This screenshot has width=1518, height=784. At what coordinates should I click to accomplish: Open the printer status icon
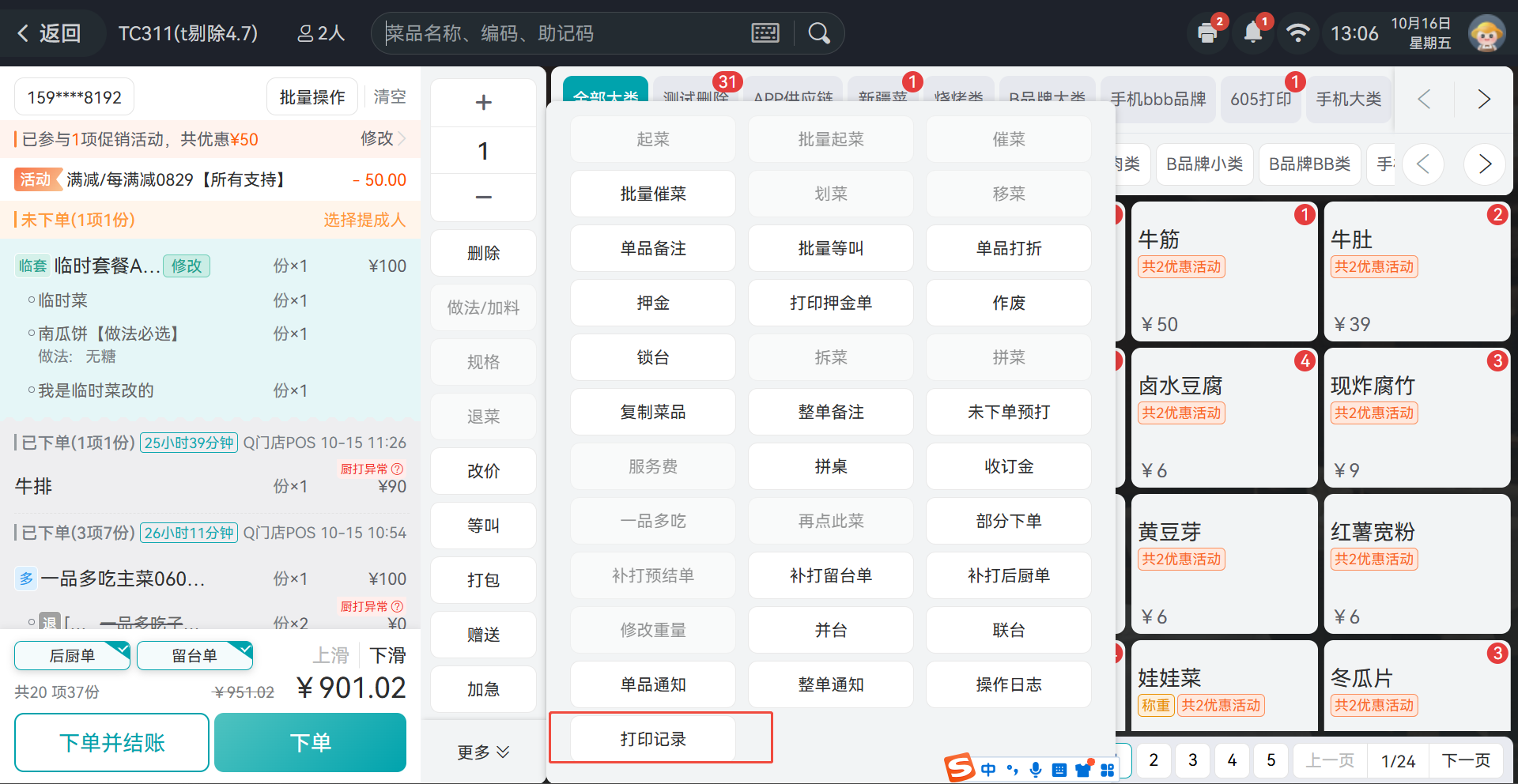(1207, 33)
